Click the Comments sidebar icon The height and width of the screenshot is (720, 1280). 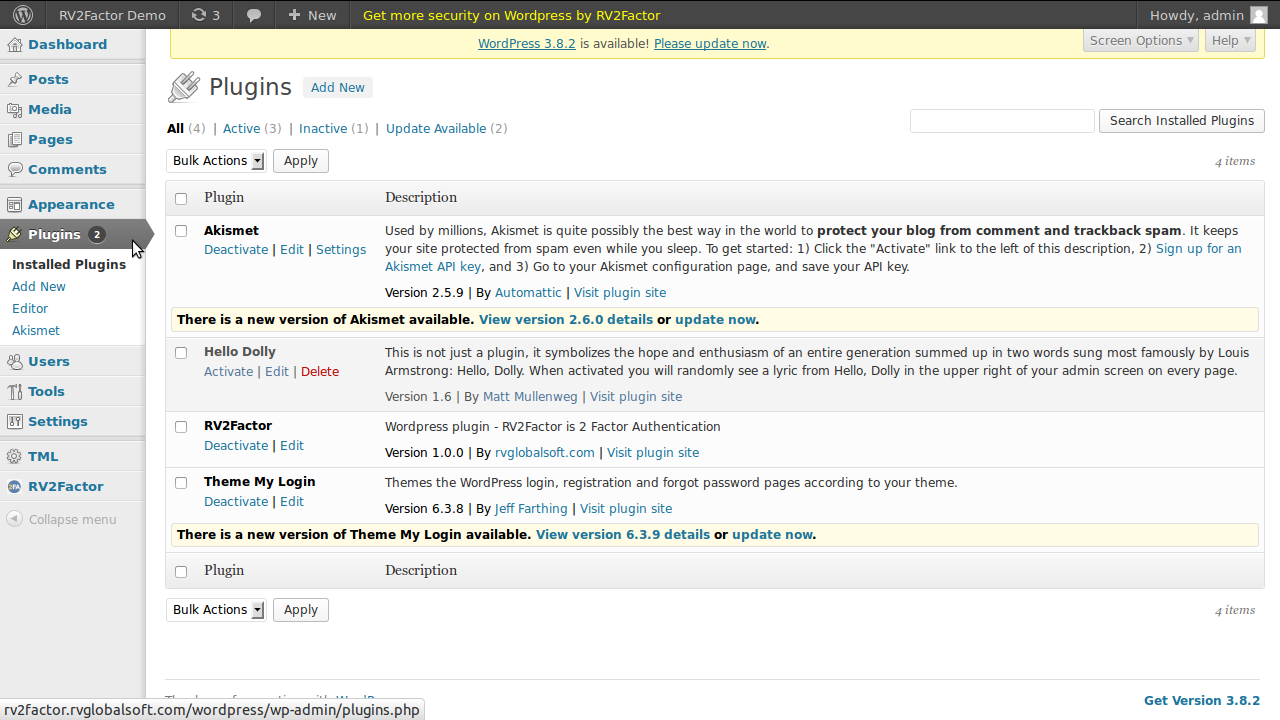[15, 169]
